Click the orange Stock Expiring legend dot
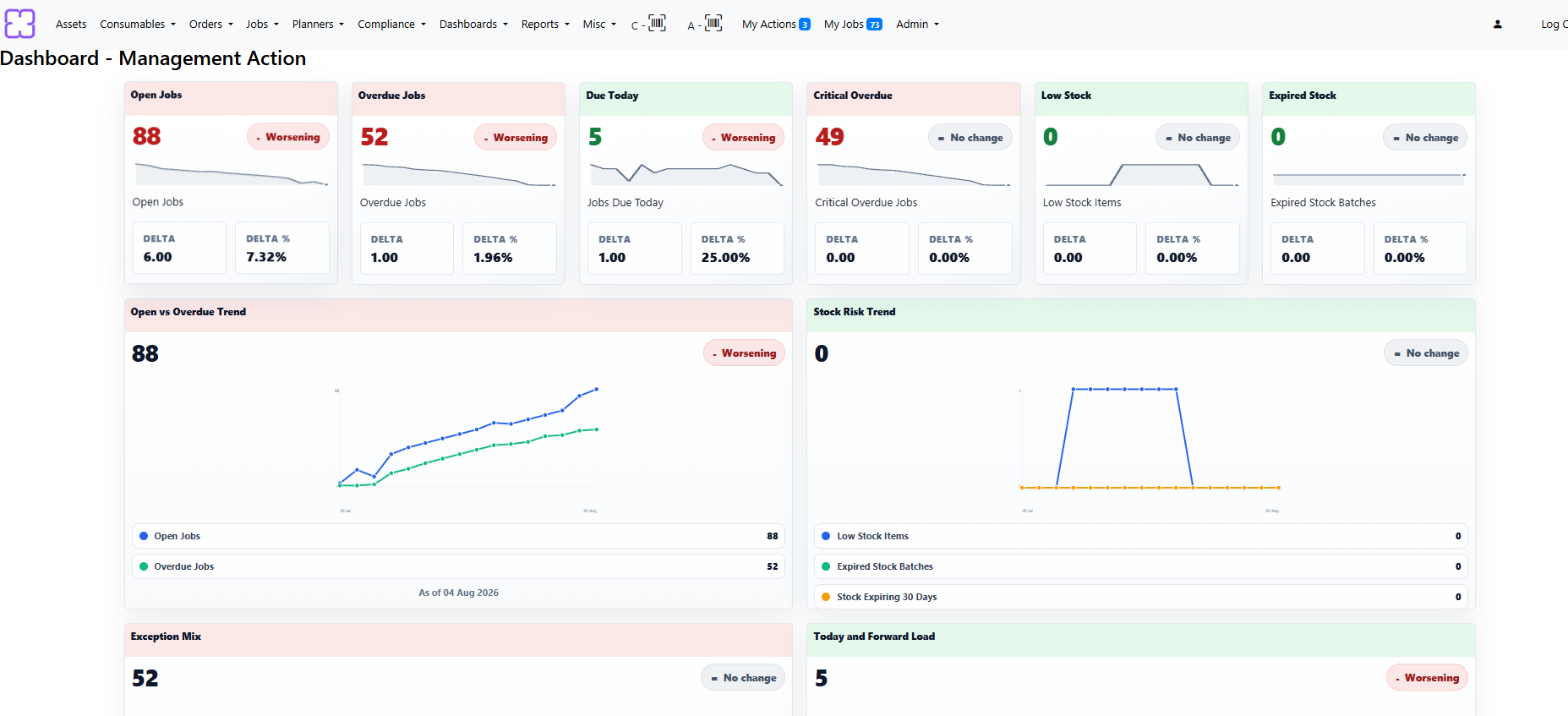 click(826, 597)
